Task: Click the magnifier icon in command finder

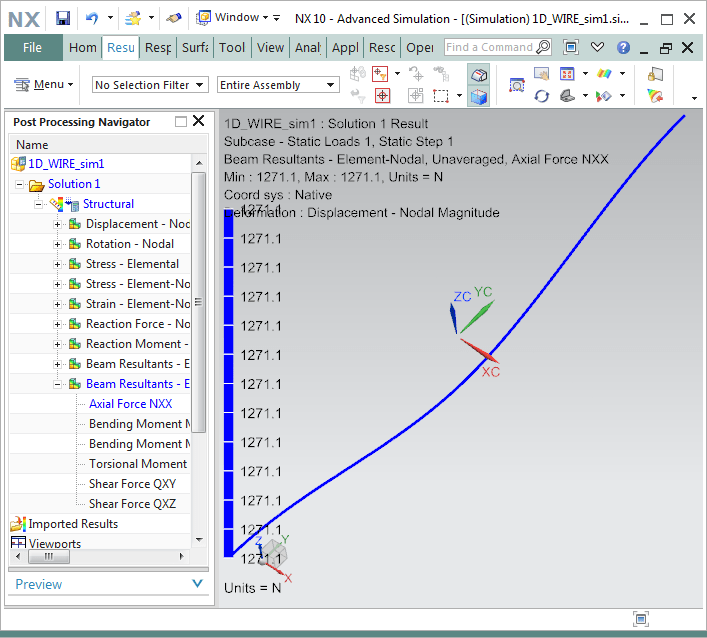Action: click(x=543, y=47)
